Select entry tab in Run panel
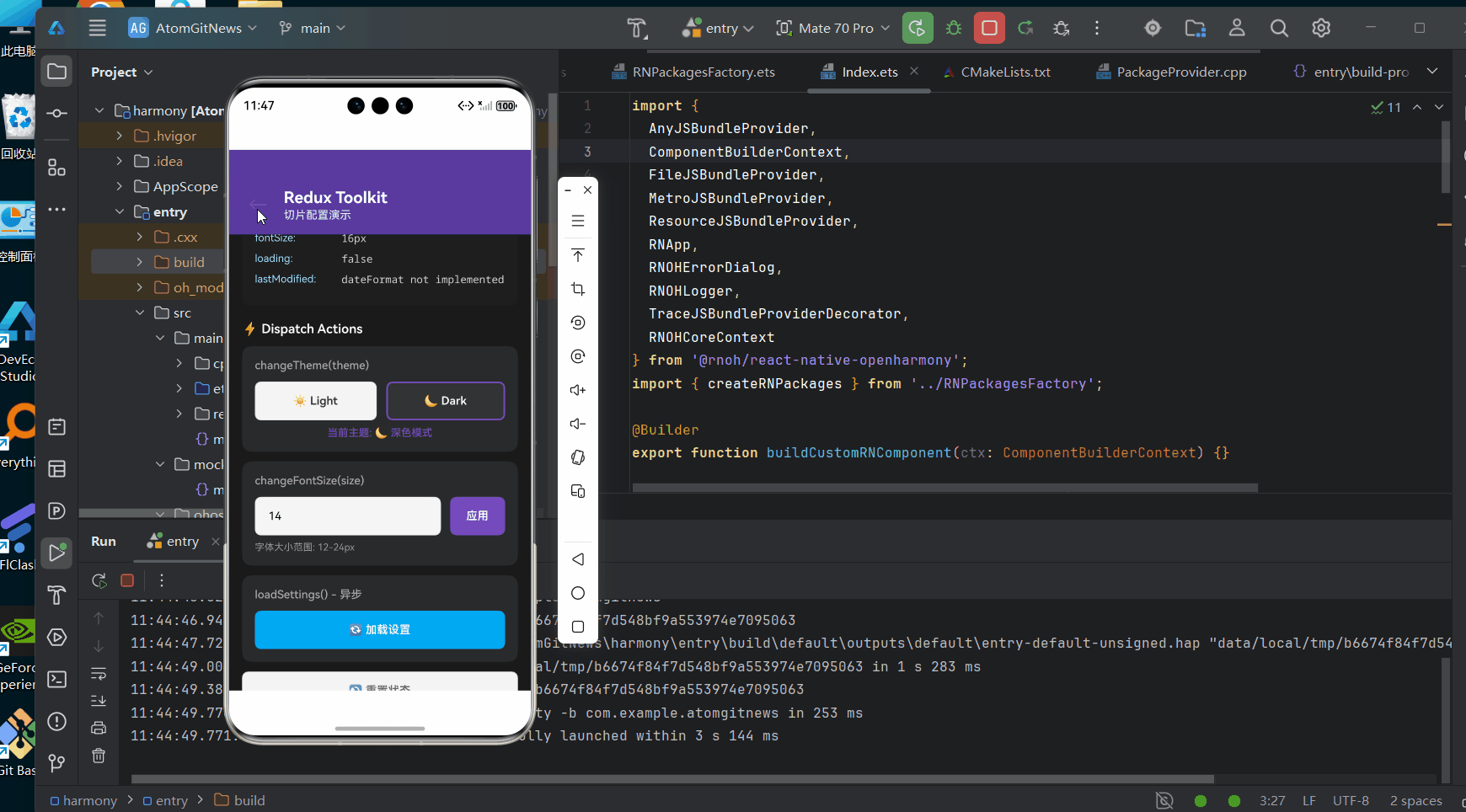 pyautogui.click(x=174, y=541)
